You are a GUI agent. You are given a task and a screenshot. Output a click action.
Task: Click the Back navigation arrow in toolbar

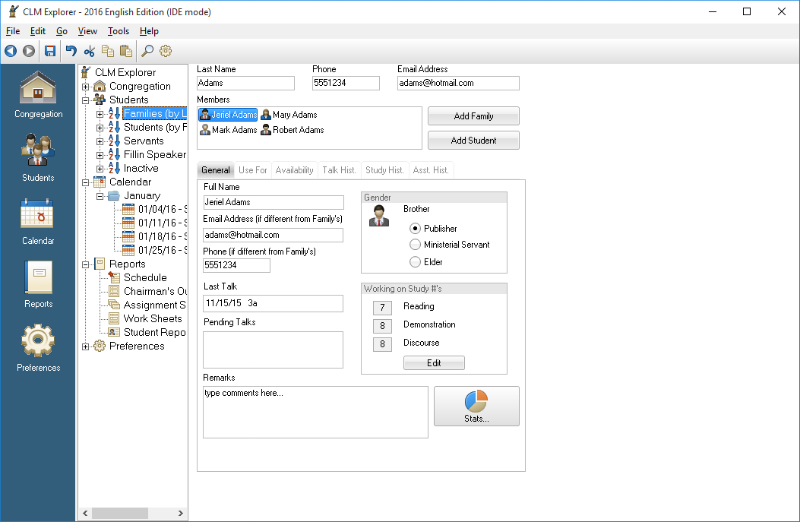click(11, 51)
